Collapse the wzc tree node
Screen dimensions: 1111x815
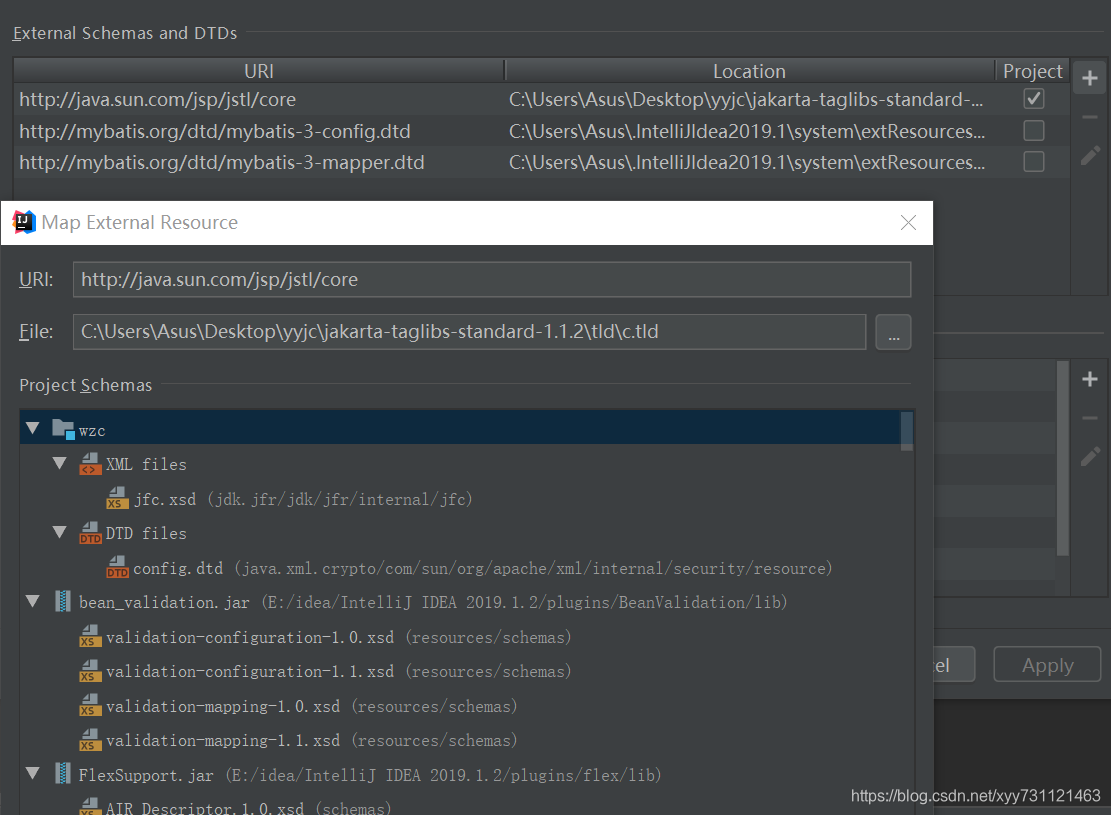tap(33, 428)
